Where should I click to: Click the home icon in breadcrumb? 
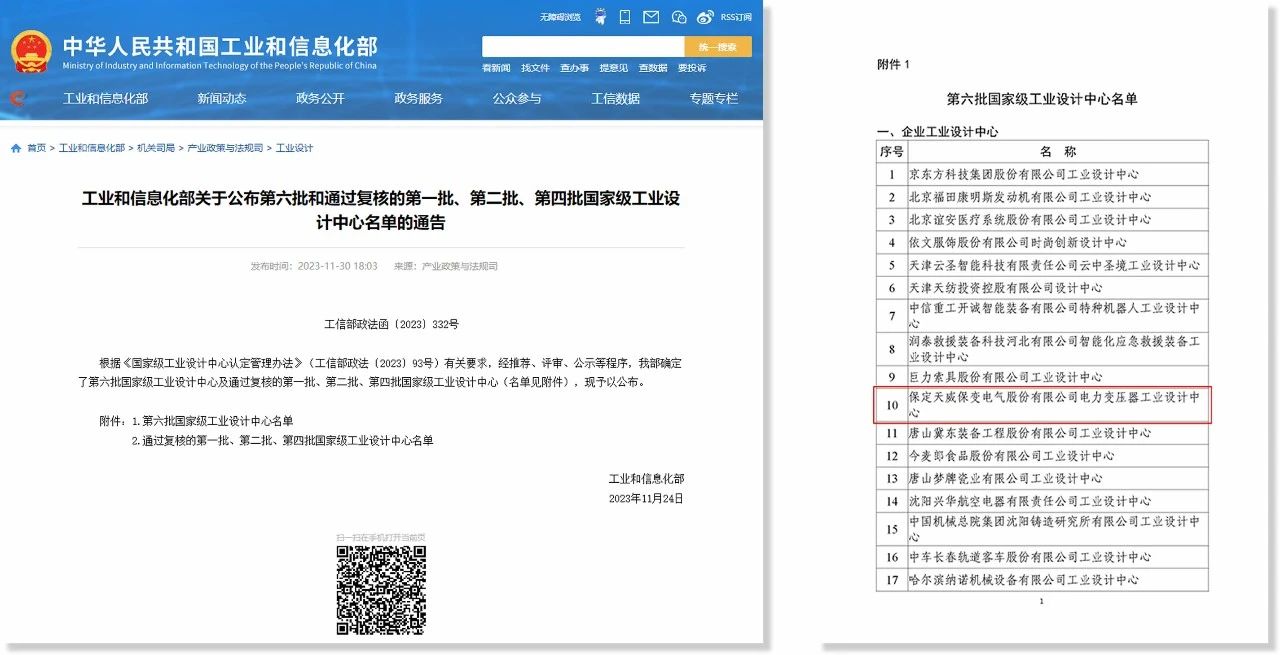point(16,148)
